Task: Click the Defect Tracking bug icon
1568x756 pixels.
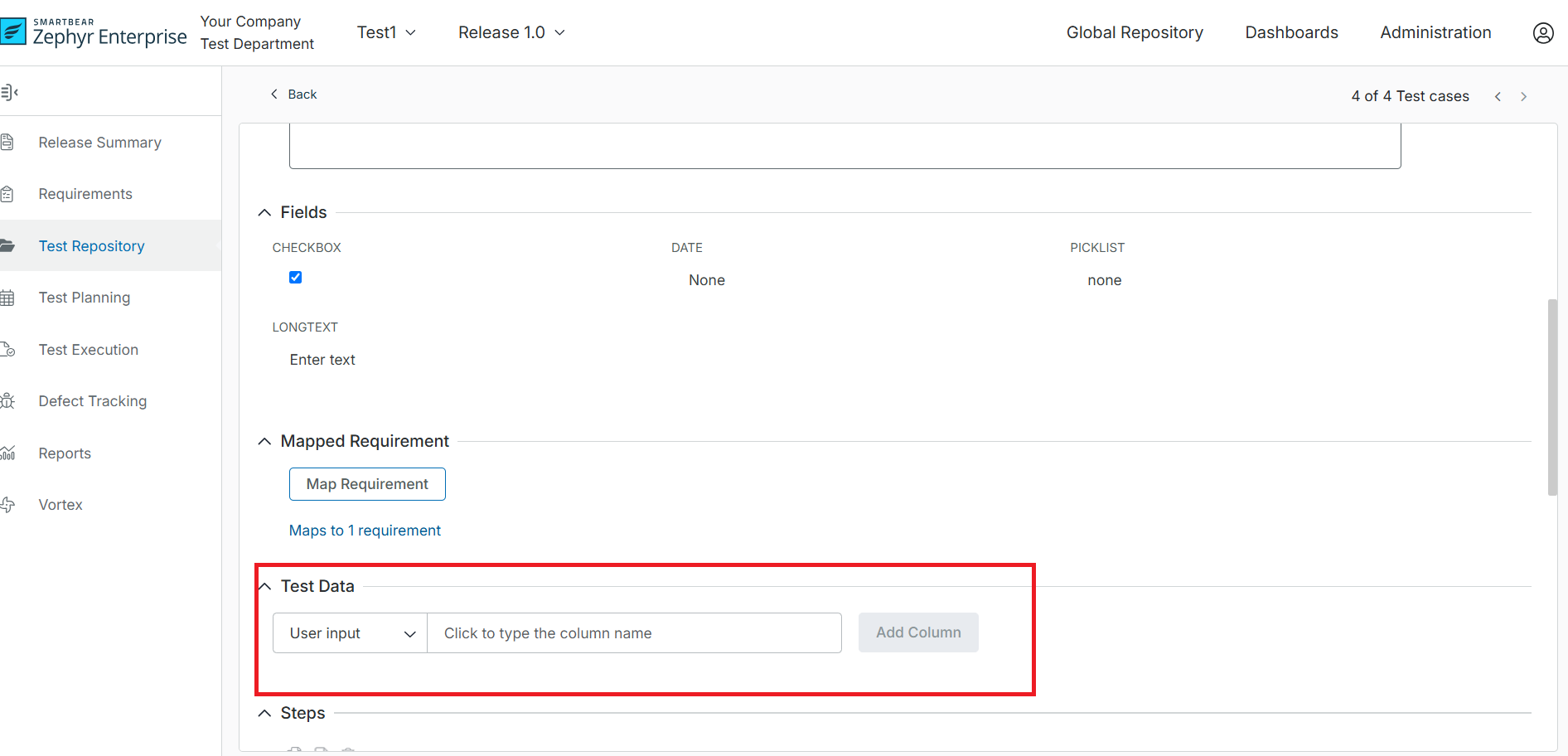Action: click(7, 401)
